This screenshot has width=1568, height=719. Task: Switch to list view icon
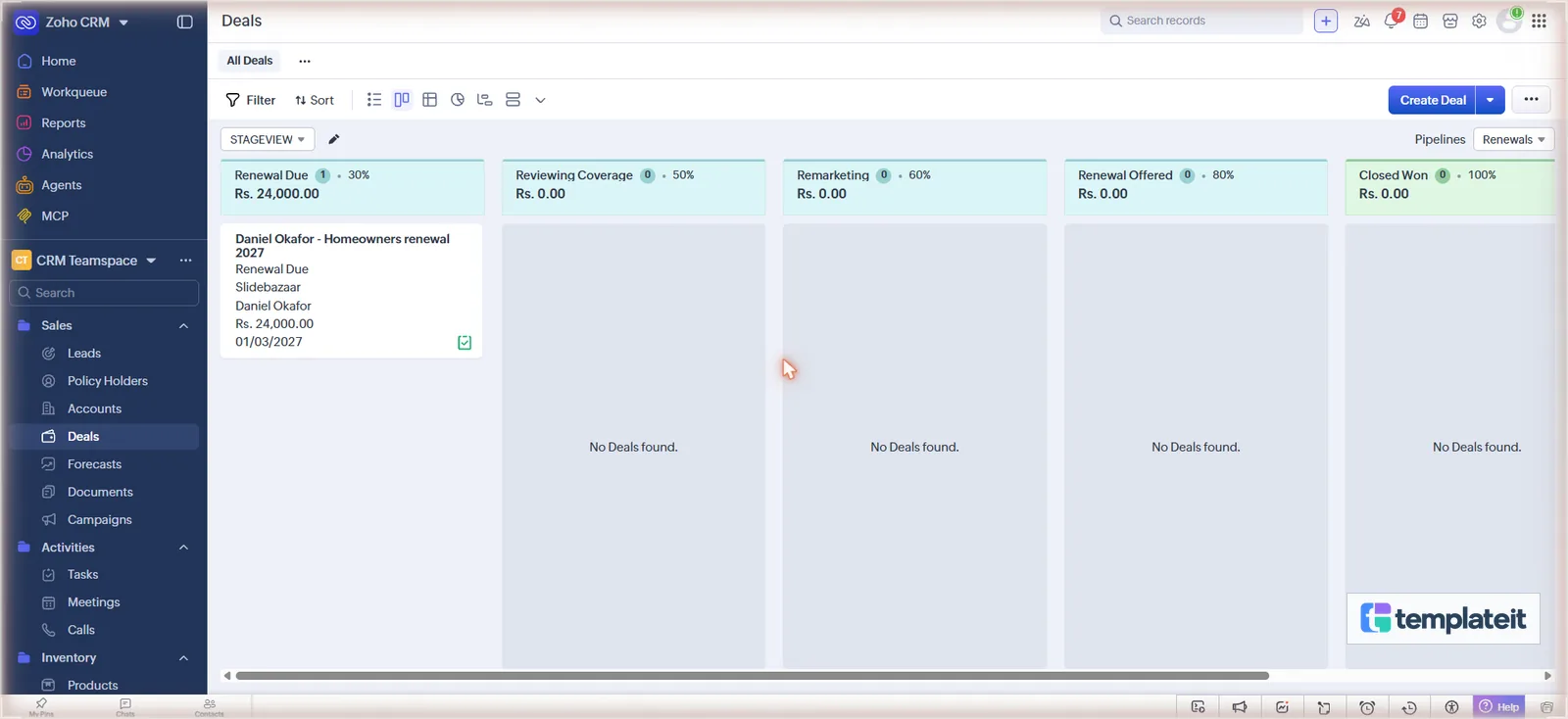(374, 100)
